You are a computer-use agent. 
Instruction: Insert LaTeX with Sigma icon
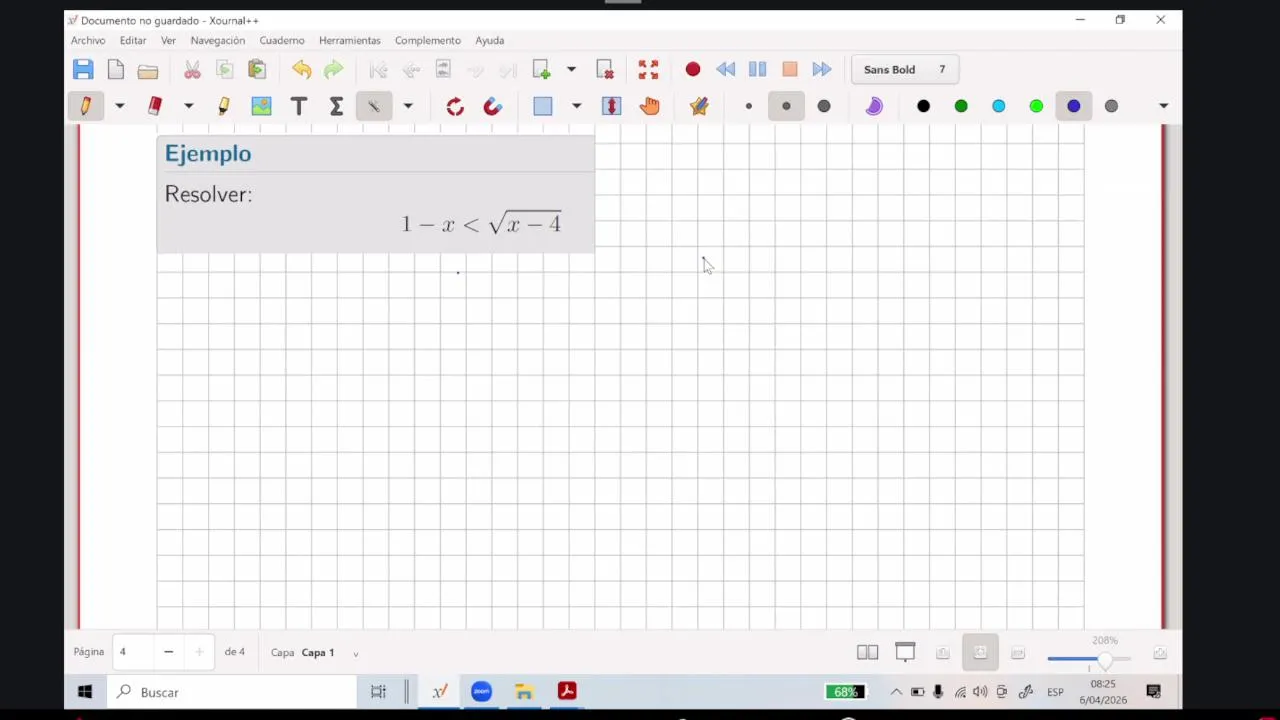(336, 106)
